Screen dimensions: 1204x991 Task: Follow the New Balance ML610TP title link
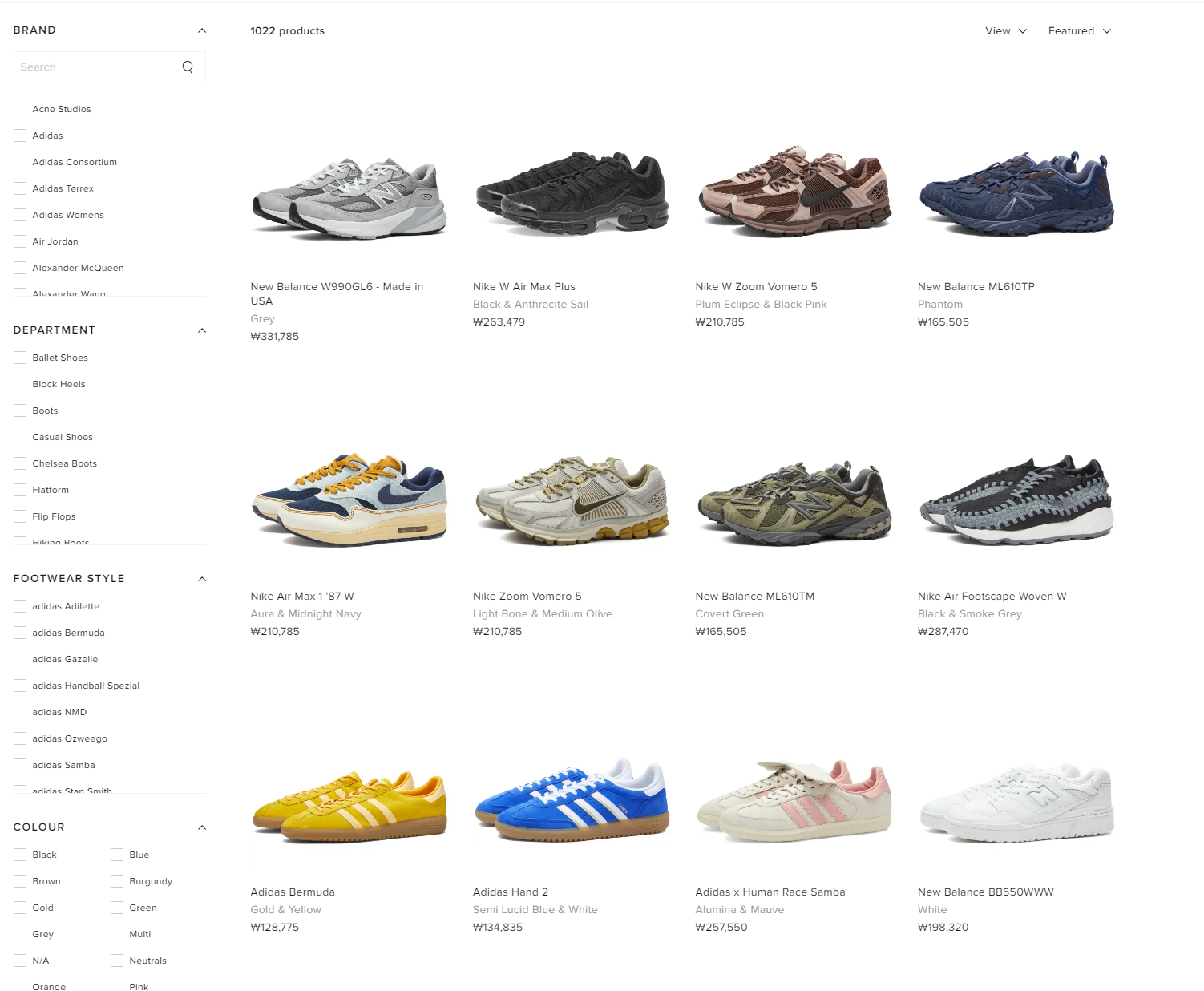(x=976, y=287)
